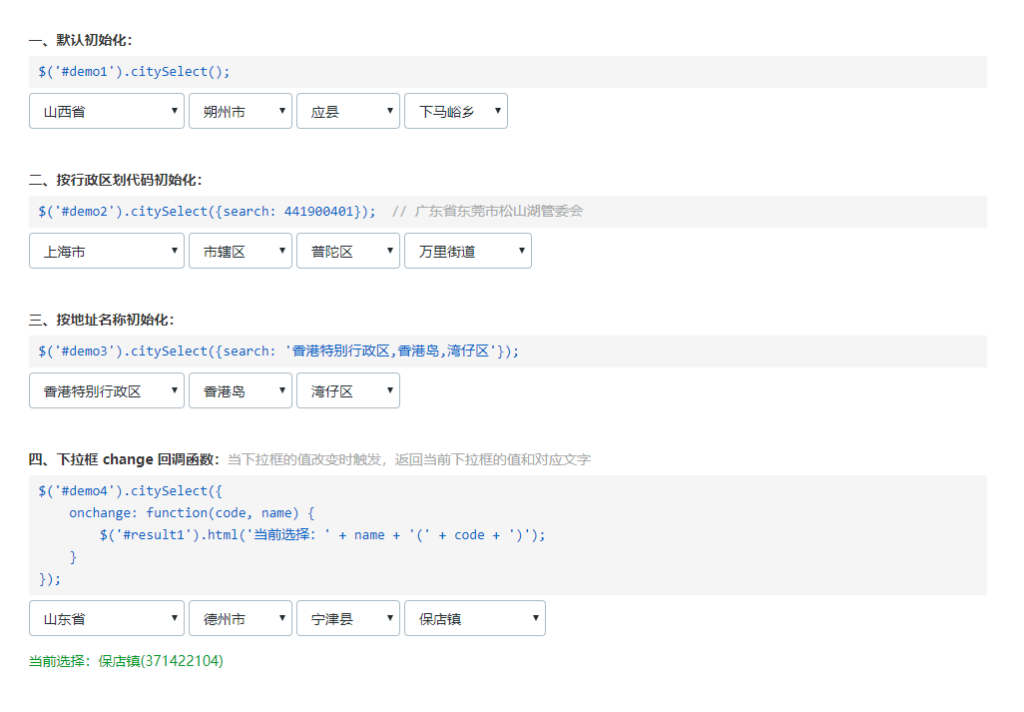Expand the 万里街道 street dropdown
The width and height of the screenshot is (1024, 712).
467,251
